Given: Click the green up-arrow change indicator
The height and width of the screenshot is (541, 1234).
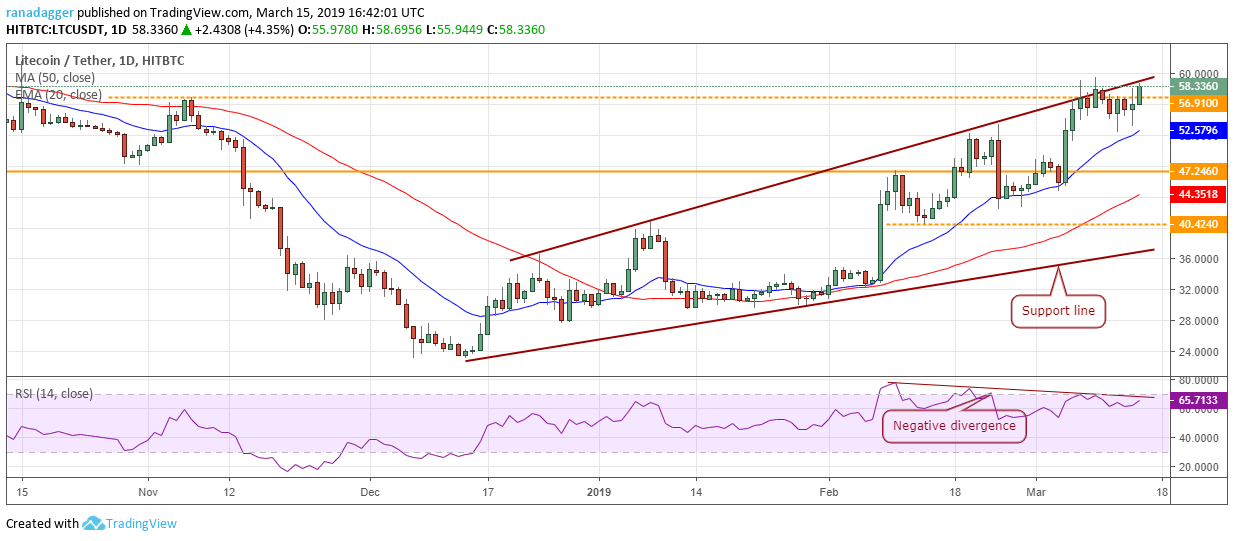Looking at the screenshot, I should click(186, 30).
